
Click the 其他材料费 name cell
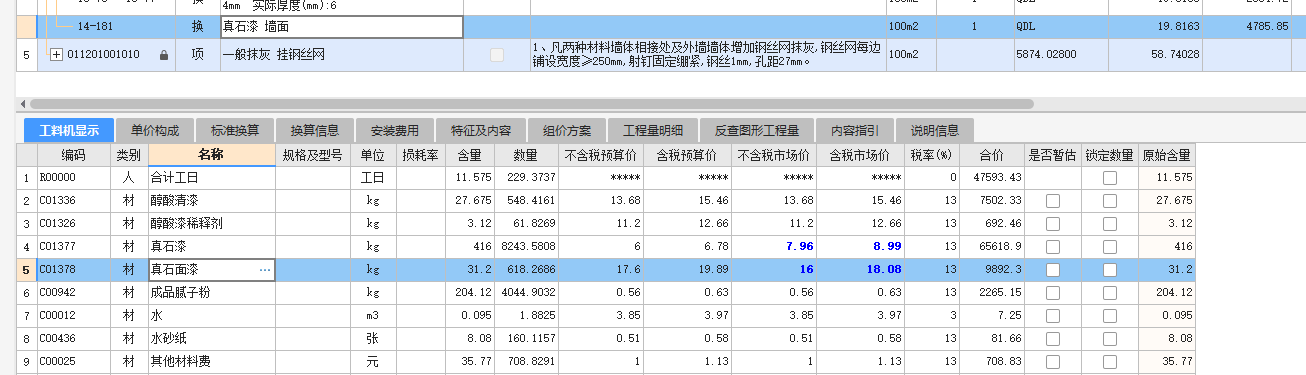click(211, 362)
